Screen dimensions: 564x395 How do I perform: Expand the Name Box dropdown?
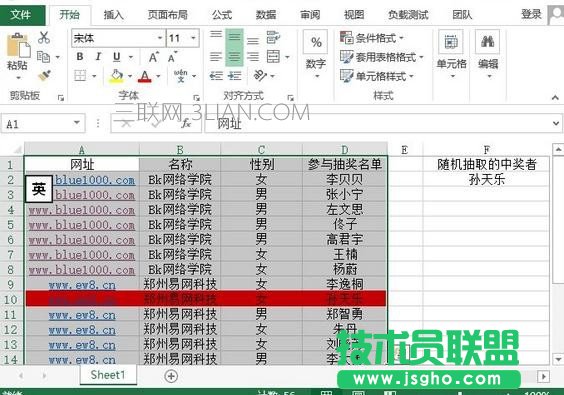pos(77,123)
